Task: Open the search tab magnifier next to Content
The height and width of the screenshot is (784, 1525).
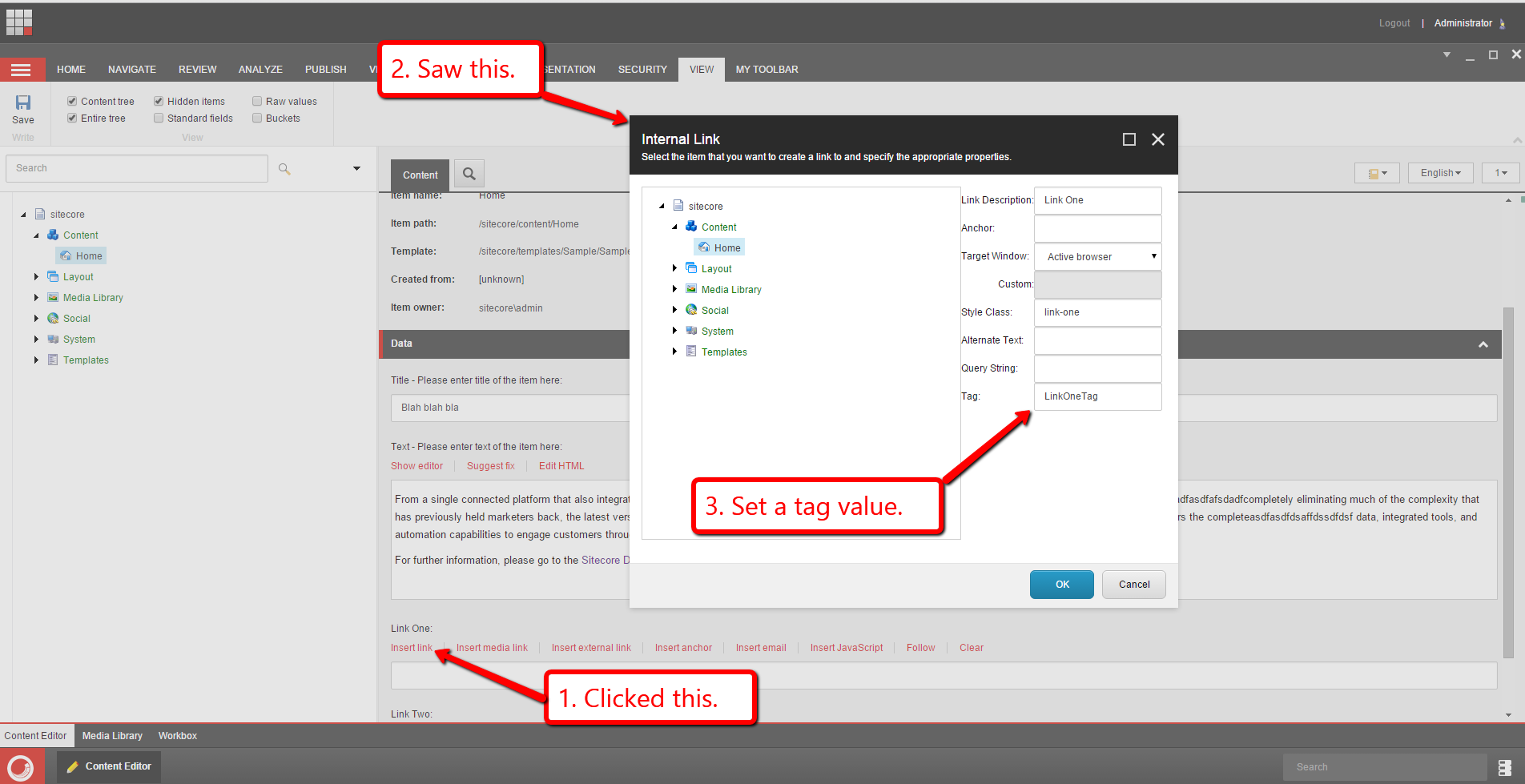Action: point(469,174)
